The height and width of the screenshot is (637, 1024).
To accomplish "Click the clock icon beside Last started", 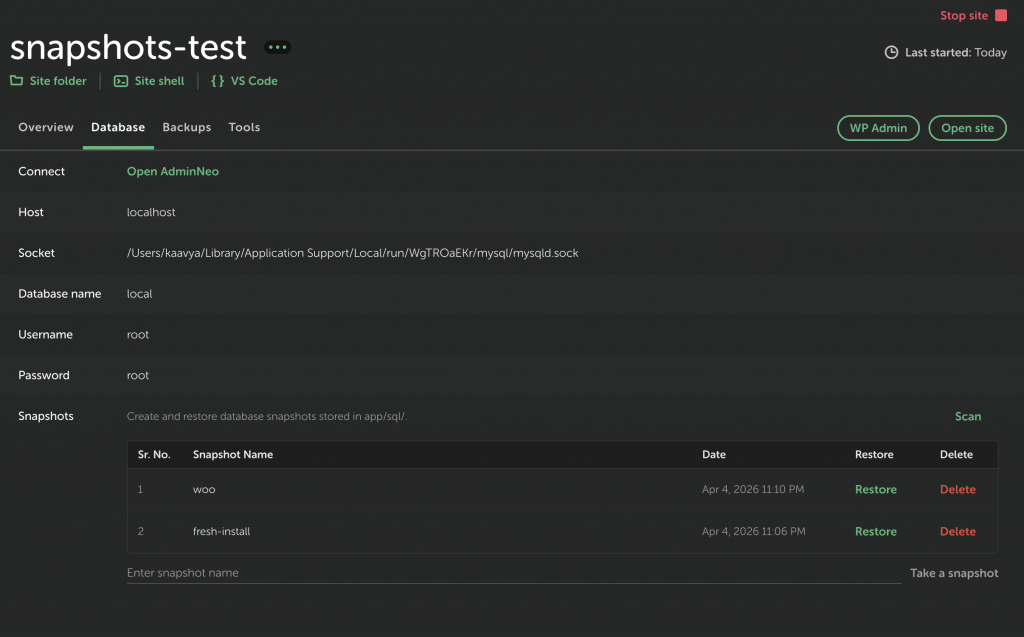I will click(x=890, y=52).
